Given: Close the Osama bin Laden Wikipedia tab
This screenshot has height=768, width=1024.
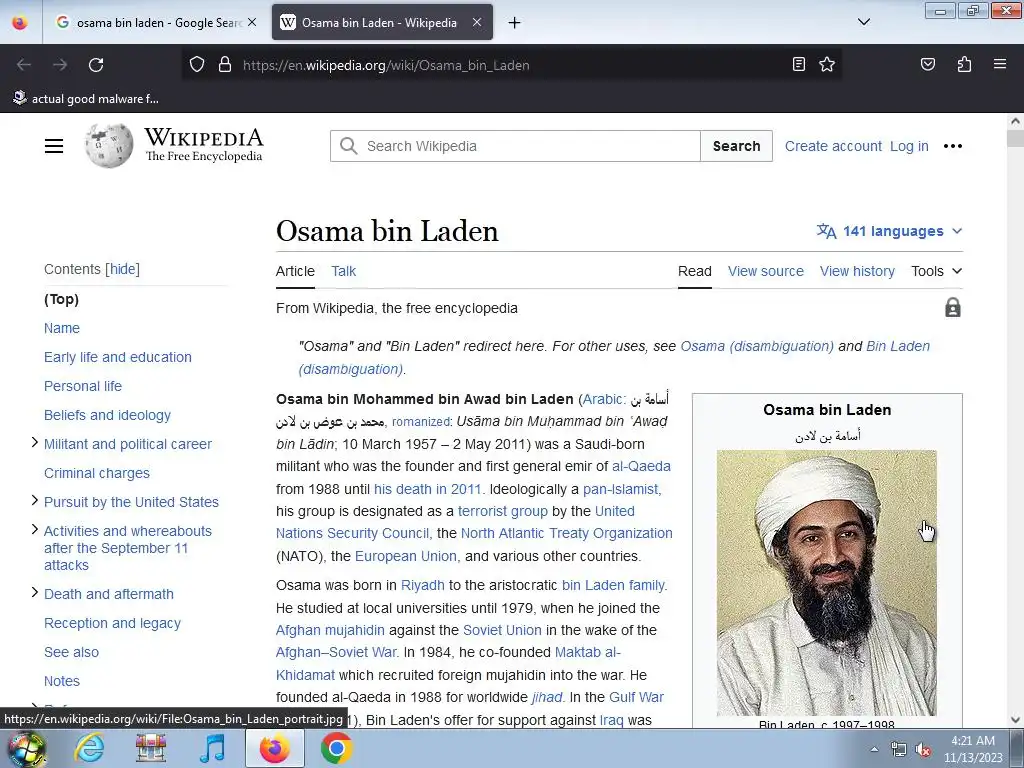Looking at the screenshot, I should (x=477, y=22).
